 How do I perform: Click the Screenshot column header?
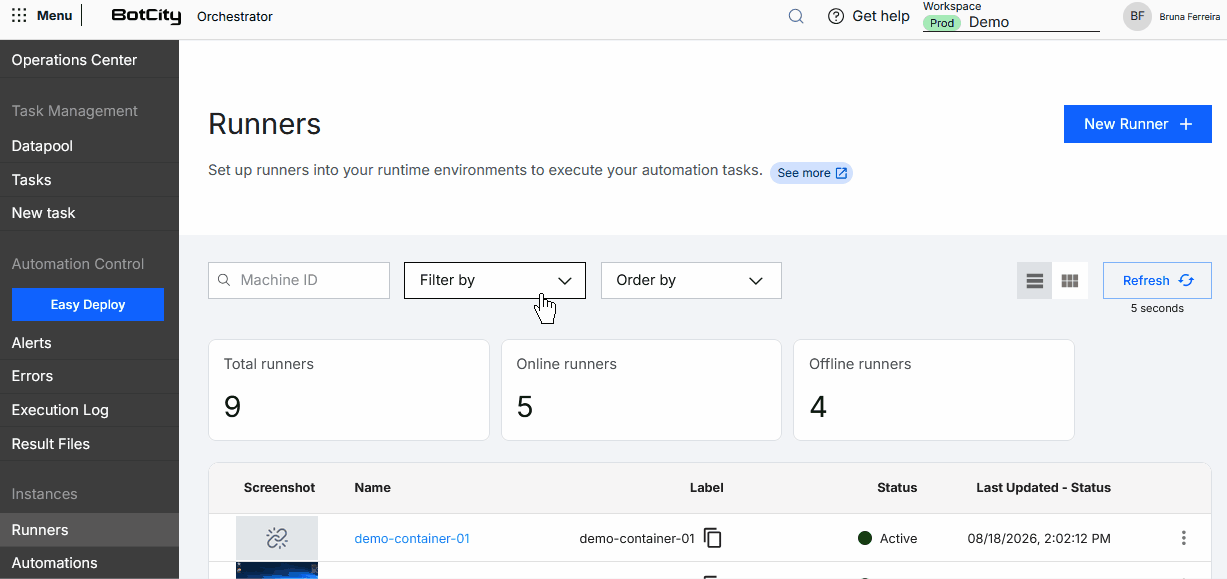(x=279, y=488)
